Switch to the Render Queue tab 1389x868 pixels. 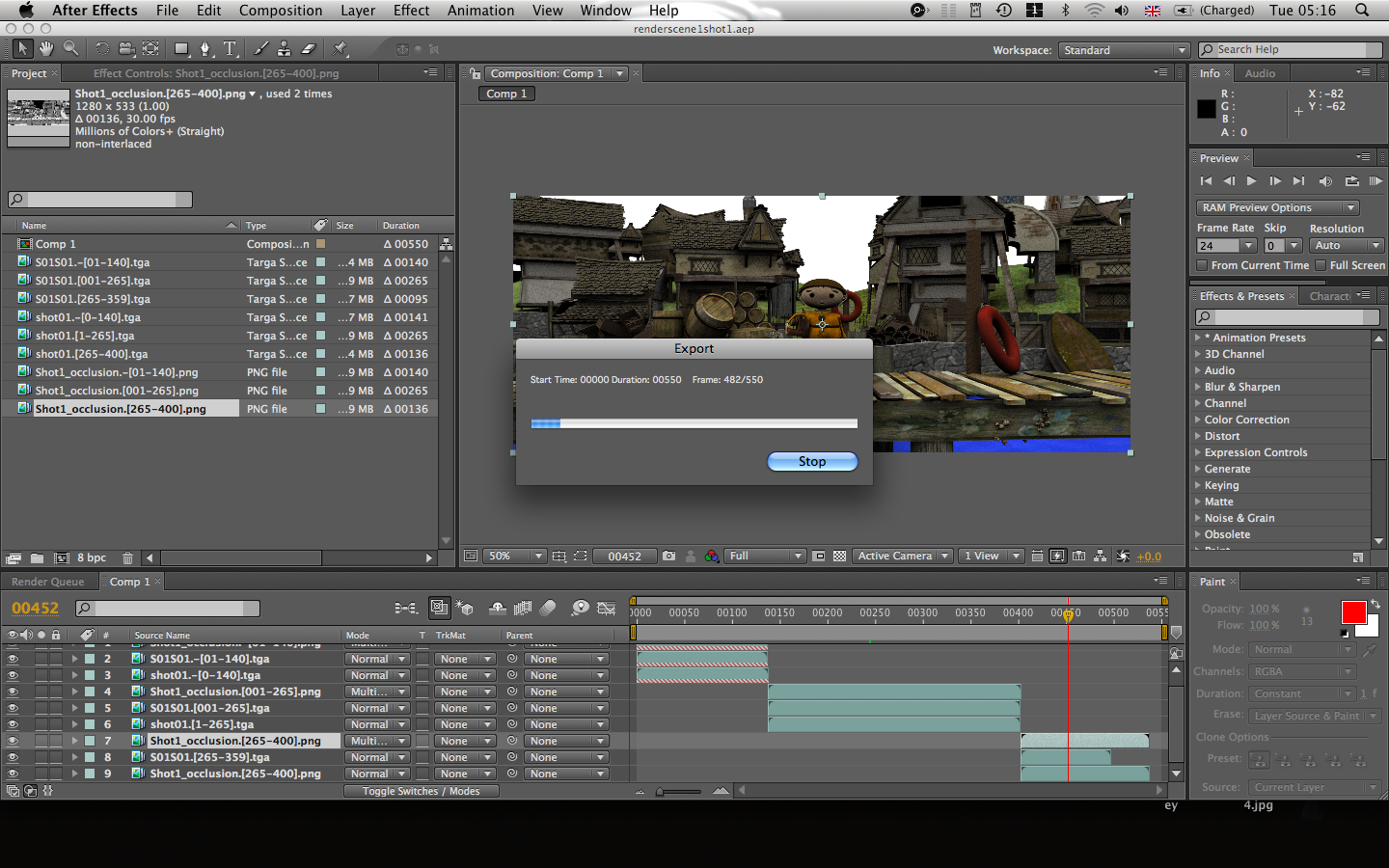point(48,582)
